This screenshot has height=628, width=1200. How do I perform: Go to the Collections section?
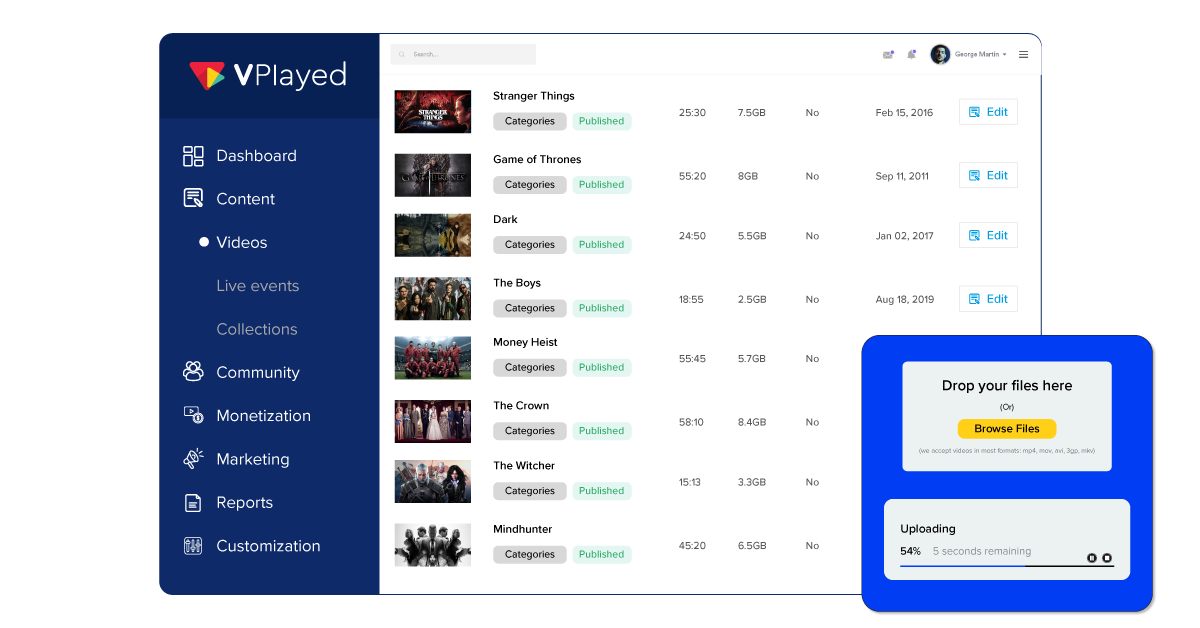(257, 329)
